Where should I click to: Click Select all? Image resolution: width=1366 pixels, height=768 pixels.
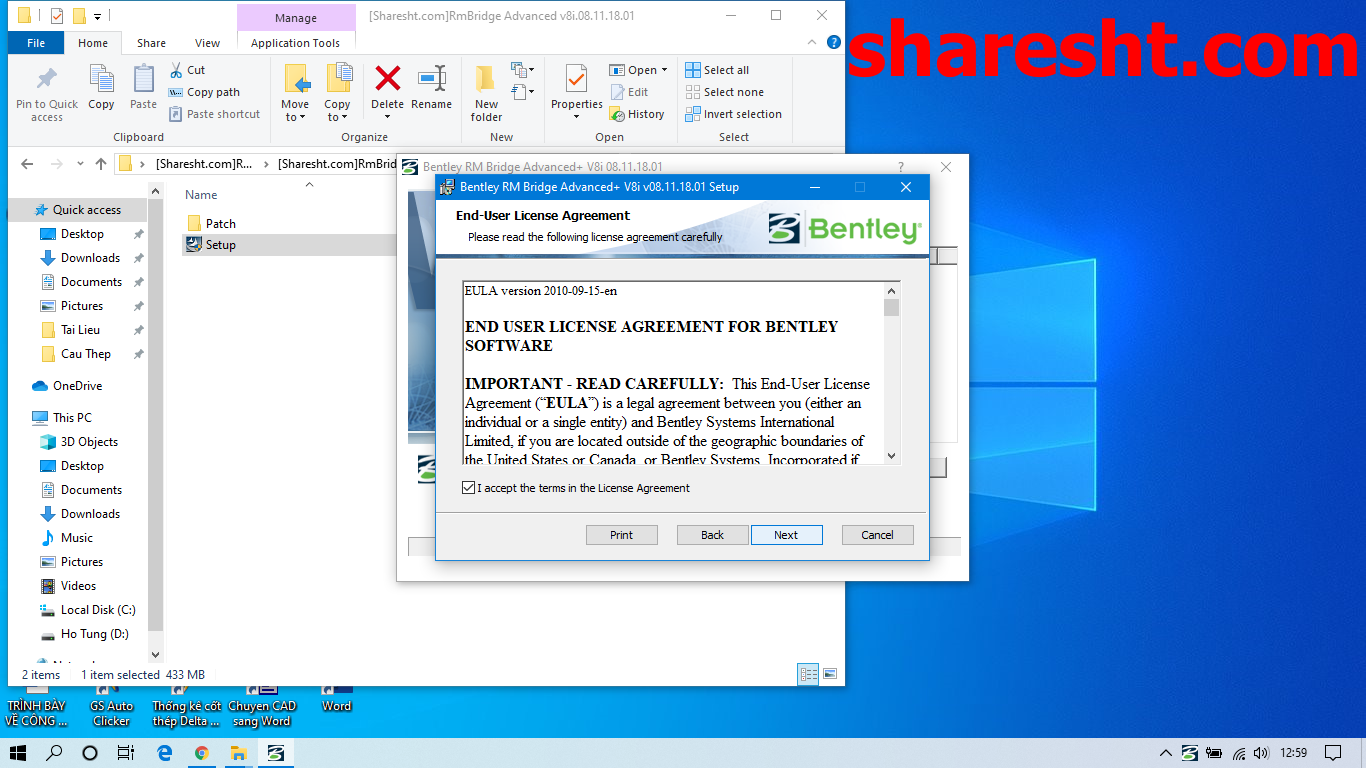click(717, 70)
